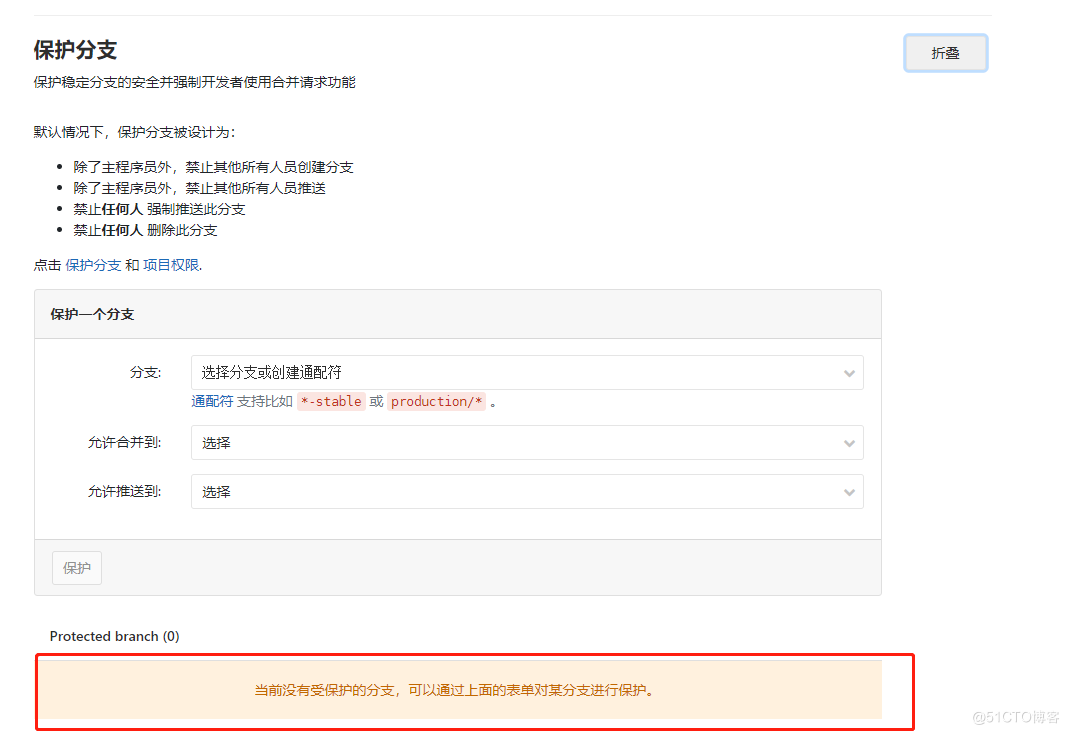Open the 保护分支 documentation link
The width and height of the screenshot is (1069, 734).
click(93, 265)
